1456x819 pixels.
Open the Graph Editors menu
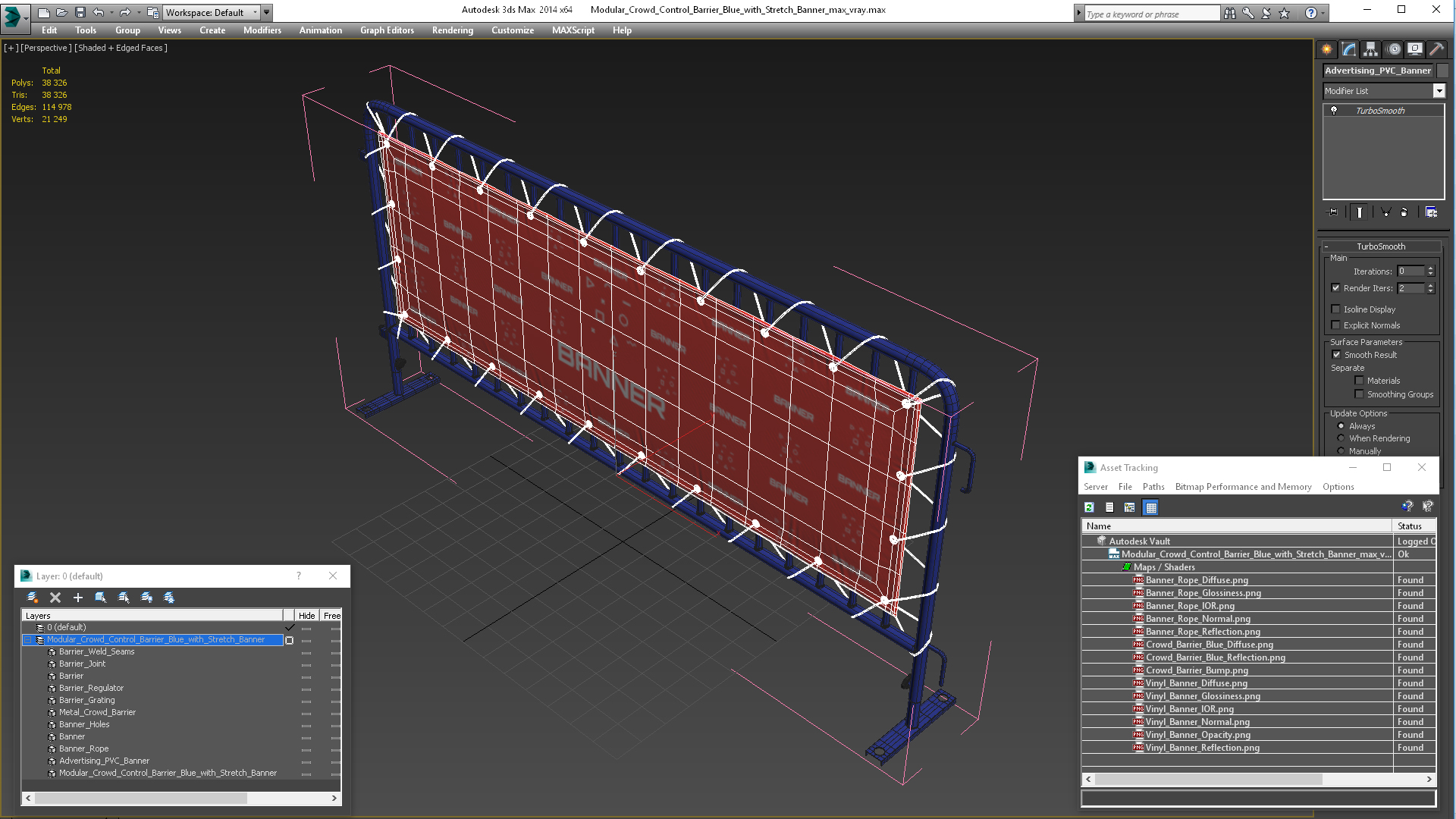[387, 30]
